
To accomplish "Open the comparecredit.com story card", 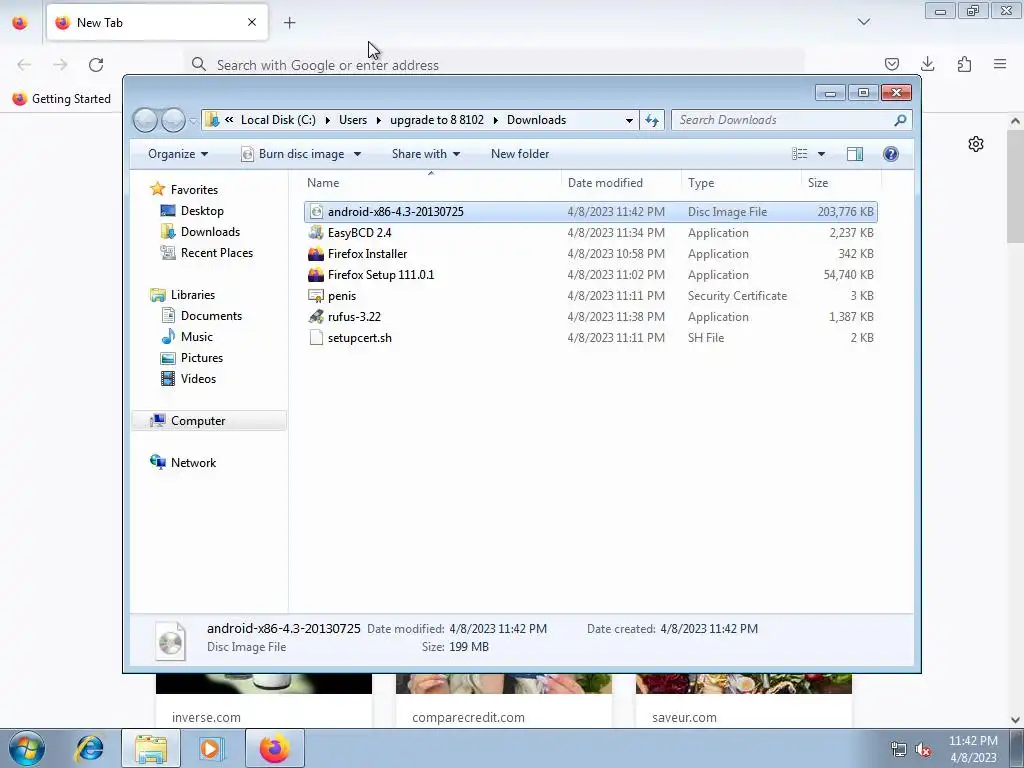I will click(x=504, y=700).
